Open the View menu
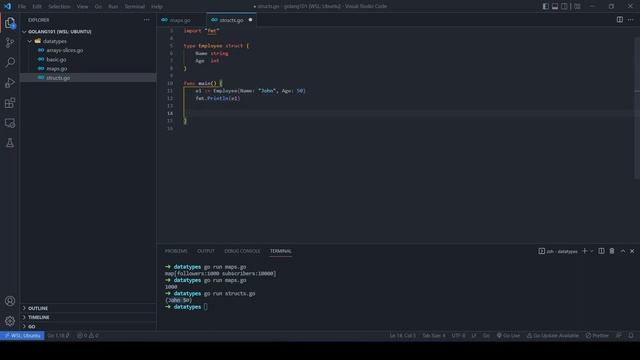 [x=82, y=6]
